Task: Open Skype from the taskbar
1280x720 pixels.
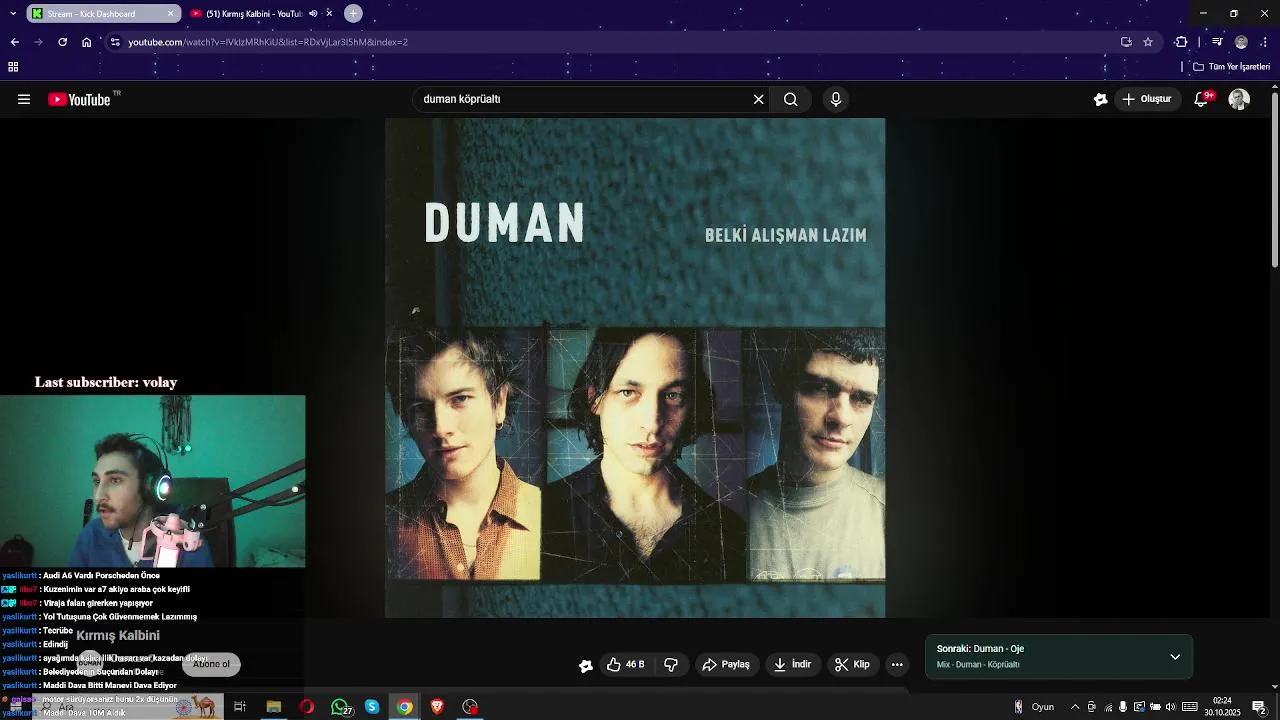Action: pyautogui.click(x=372, y=707)
